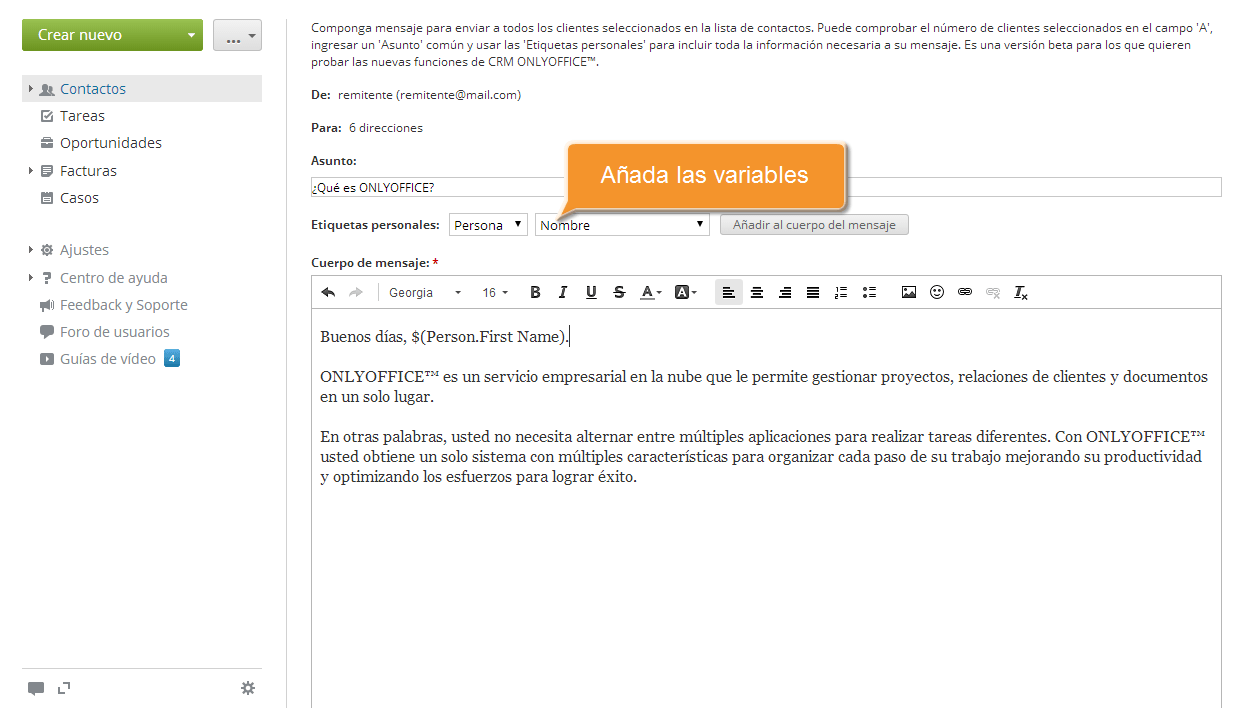Open Foro de usuarios link
Image resolution: width=1240 pixels, height=708 pixels.
click(x=115, y=332)
